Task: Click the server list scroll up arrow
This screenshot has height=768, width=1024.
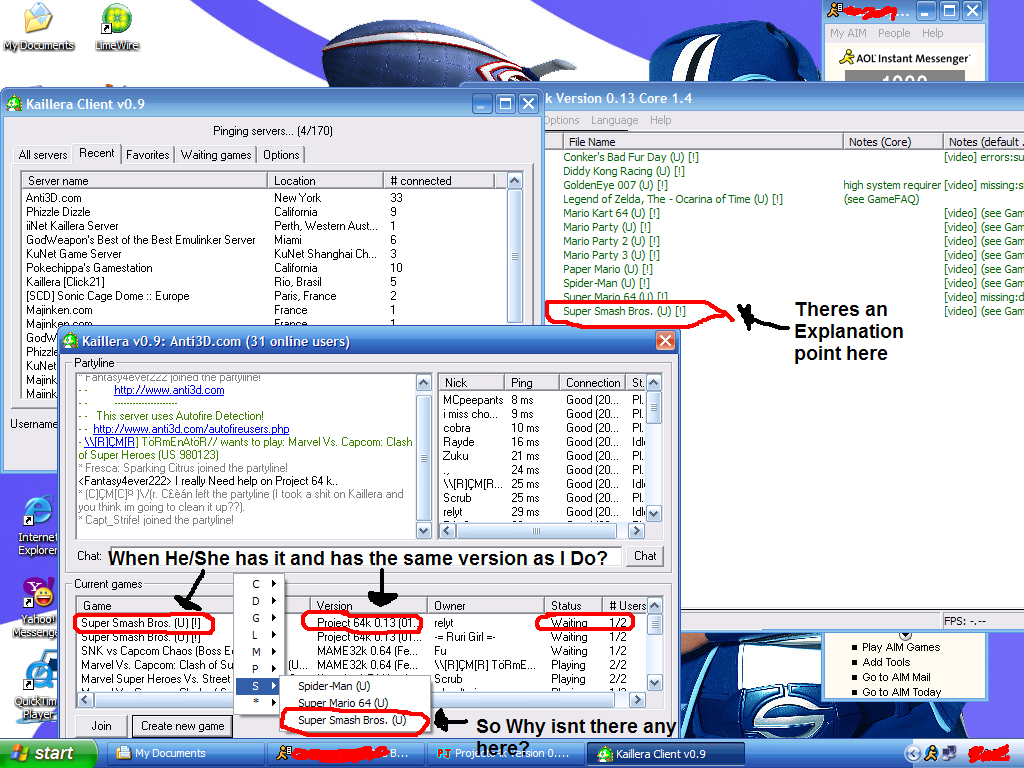Action: [515, 181]
